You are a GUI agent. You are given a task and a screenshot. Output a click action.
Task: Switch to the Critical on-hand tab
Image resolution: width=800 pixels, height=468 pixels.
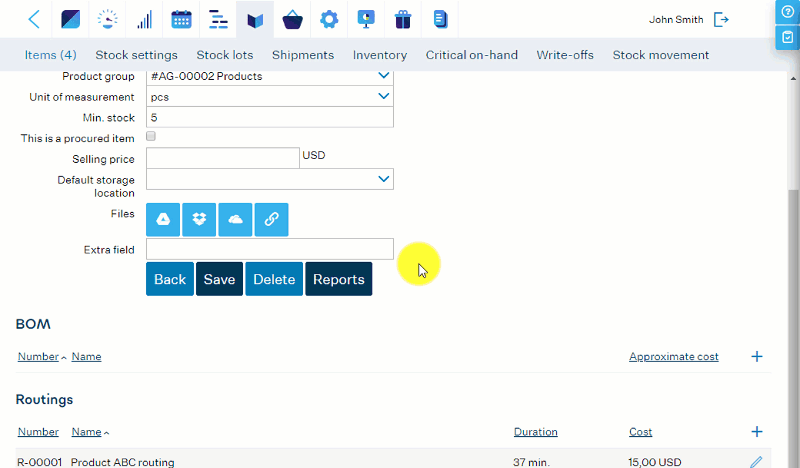[471, 55]
